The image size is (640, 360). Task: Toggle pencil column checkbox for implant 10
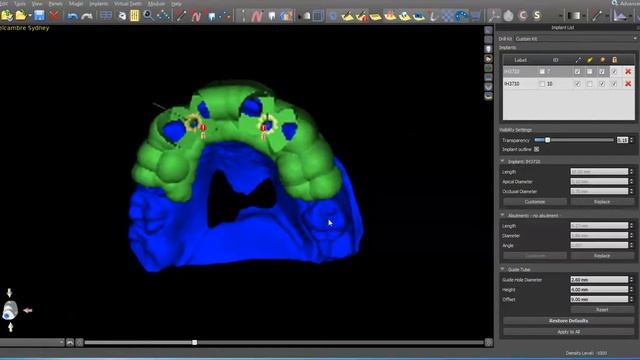[578, 84]
